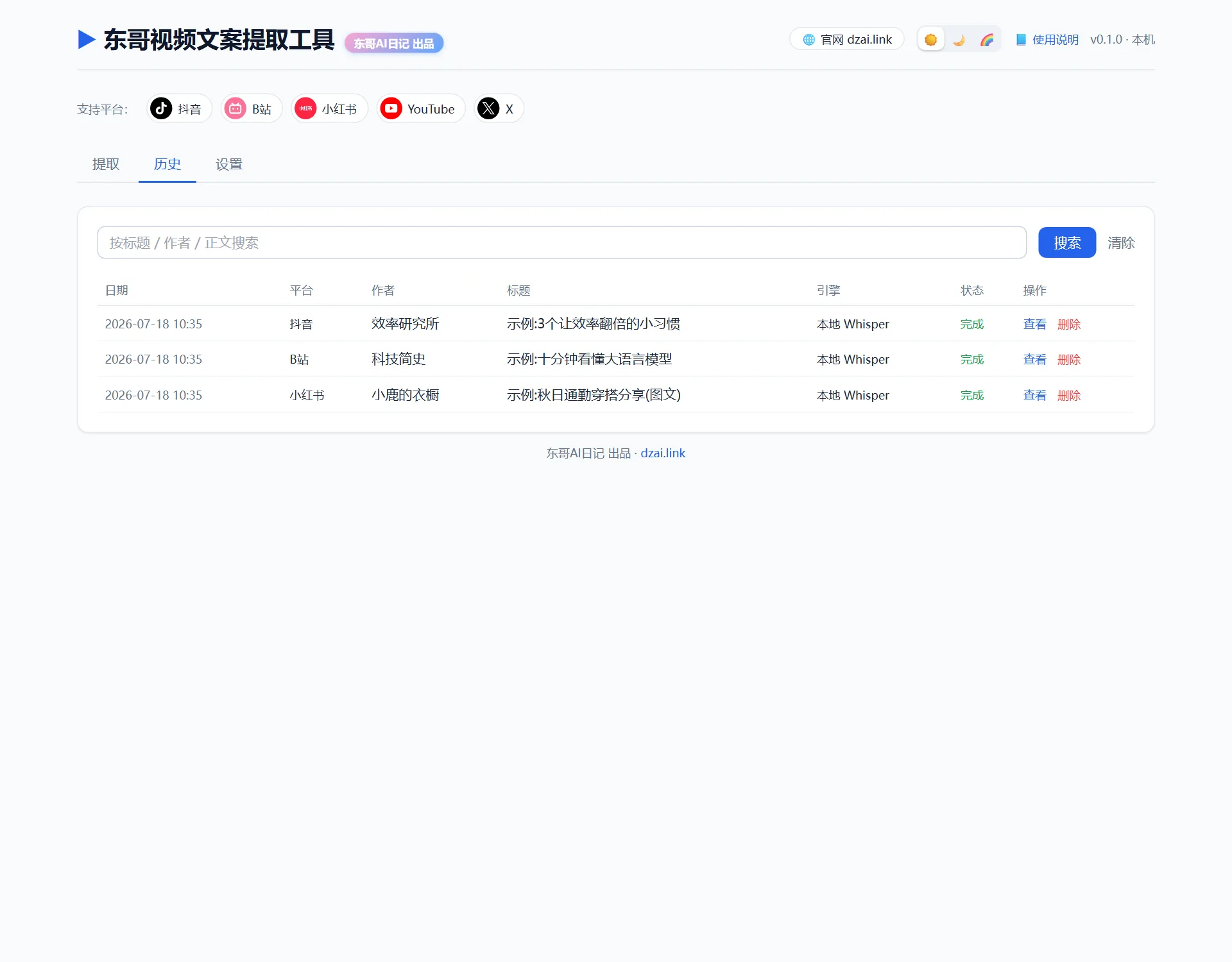Image resolution: width=1232 pixels, height=962 pixels.
Task: Click the 作者 column header
Action: pos(383,291)
